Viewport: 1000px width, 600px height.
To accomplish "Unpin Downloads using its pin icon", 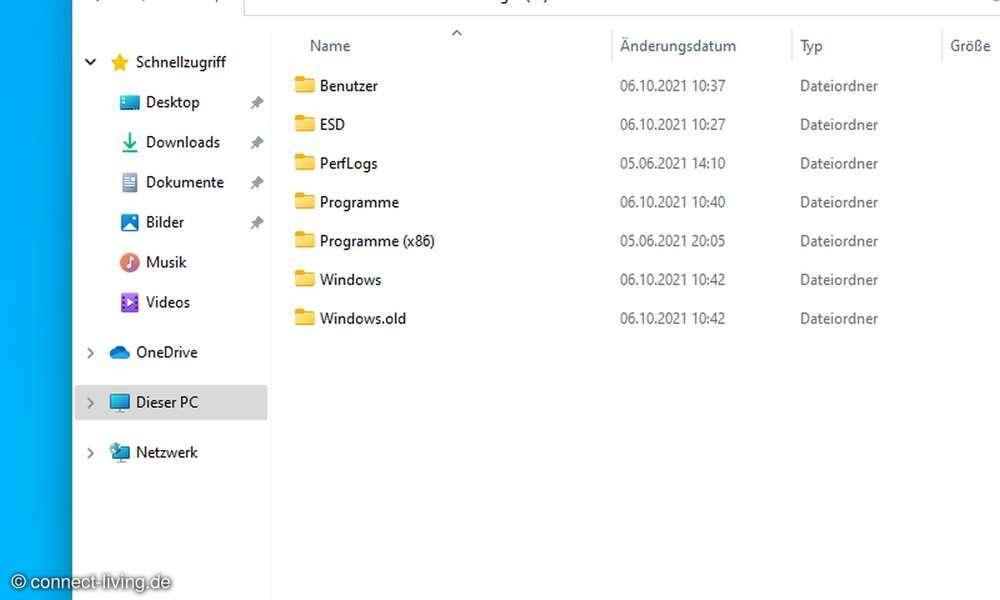I will (x=257, y=142).
